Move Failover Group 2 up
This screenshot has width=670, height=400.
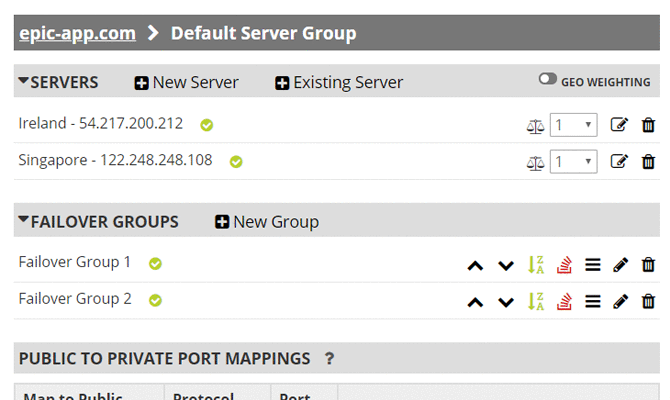coord(476,302)
